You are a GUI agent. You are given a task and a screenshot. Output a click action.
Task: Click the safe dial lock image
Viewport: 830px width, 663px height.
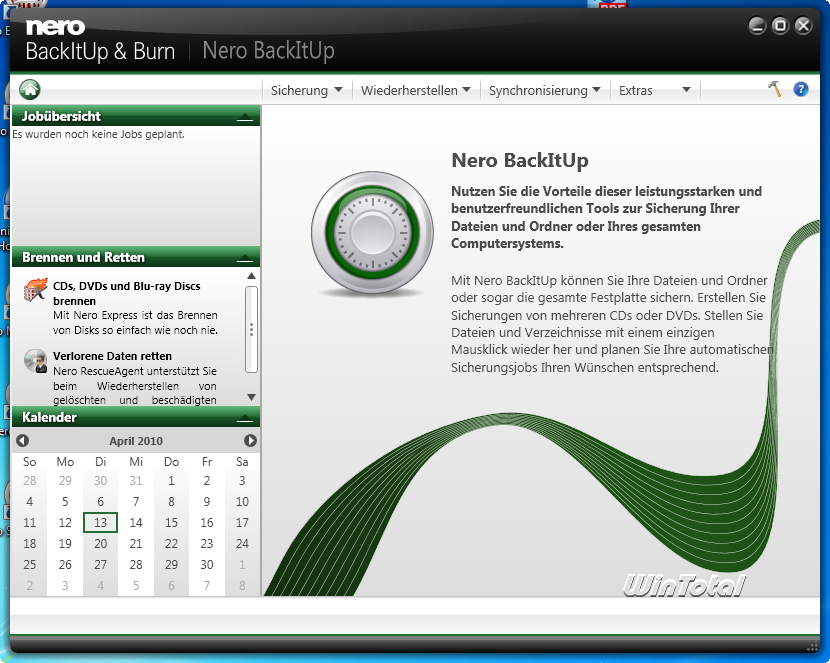(x=372, y=232)
